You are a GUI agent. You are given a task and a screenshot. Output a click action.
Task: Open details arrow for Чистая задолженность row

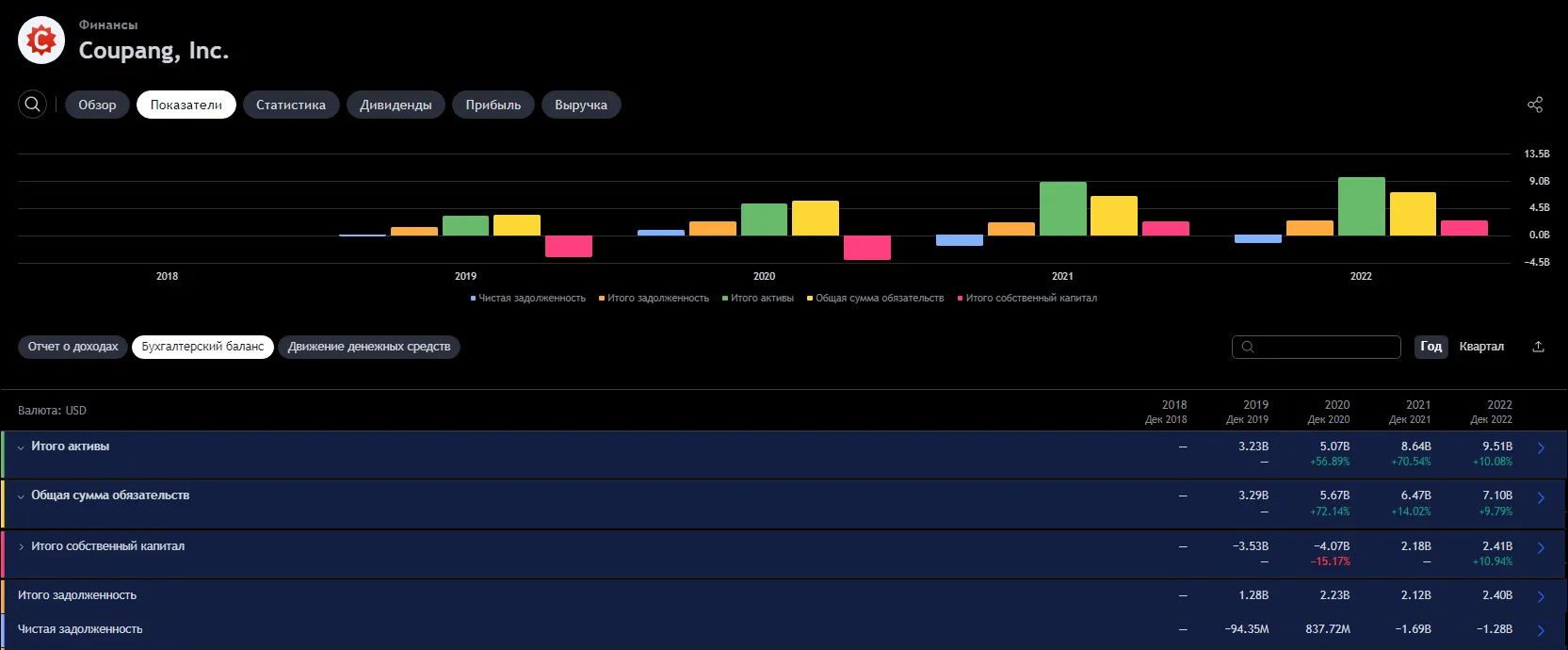[x=1541, y=631]
